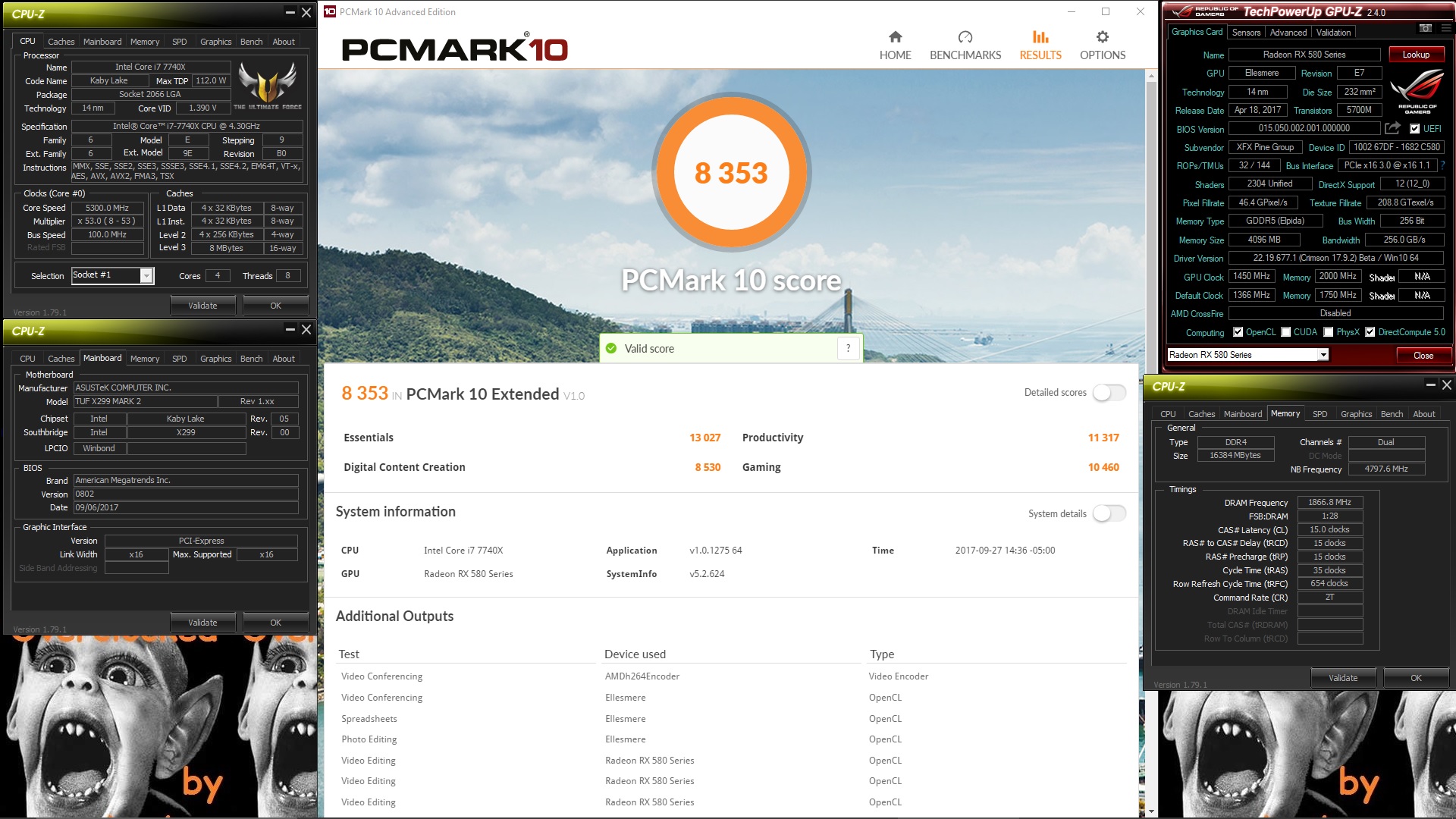Click Validate in CPU-Z Memory window
This screenshot has width=1456, height=819.
[1343, 678]
